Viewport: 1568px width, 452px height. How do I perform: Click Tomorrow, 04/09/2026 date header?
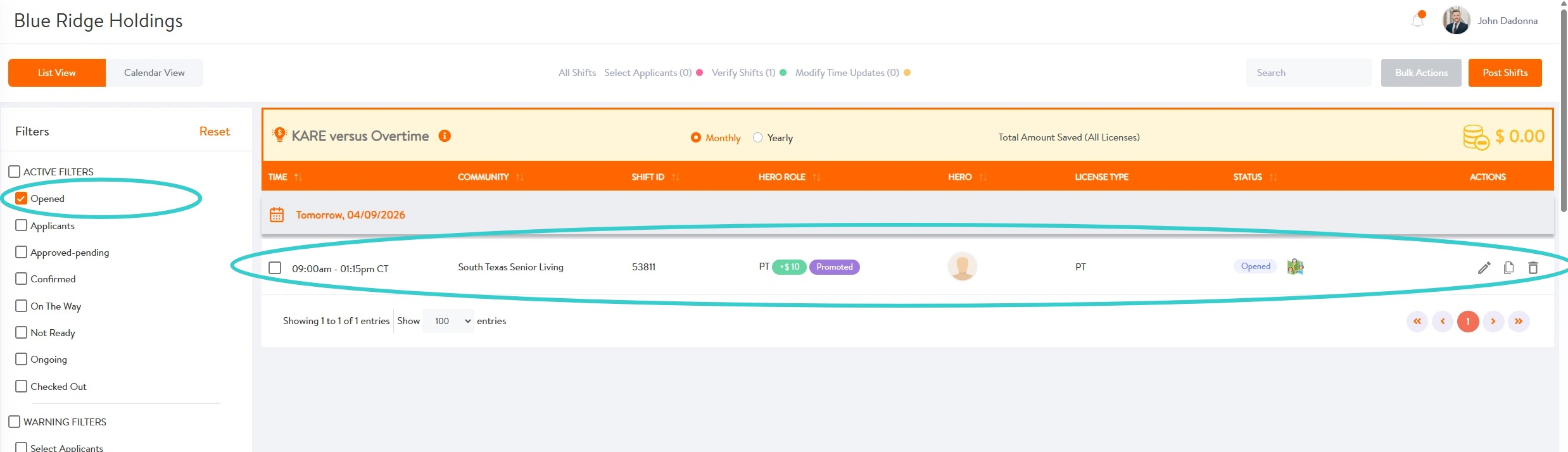[x=350, y=215]
